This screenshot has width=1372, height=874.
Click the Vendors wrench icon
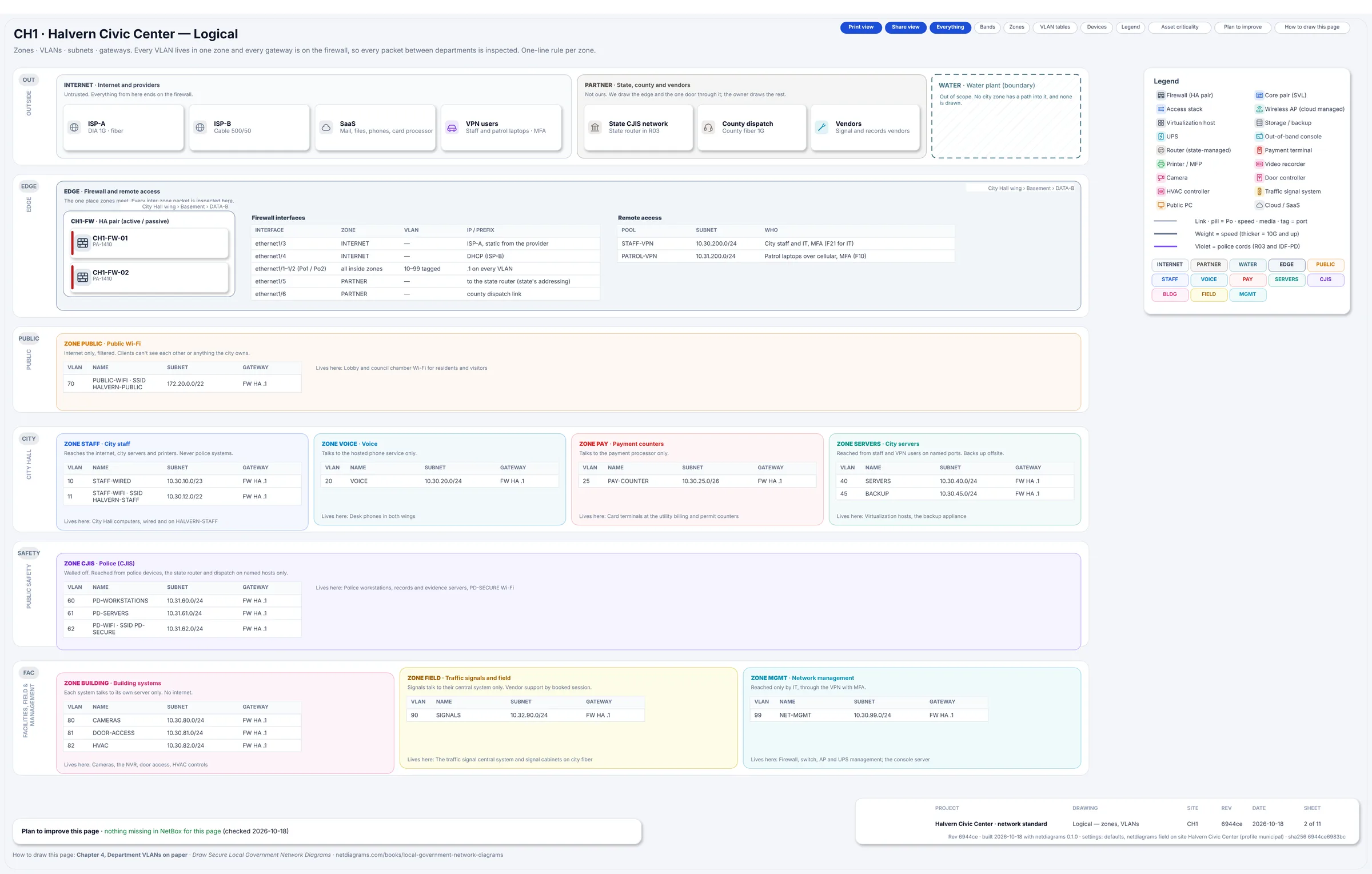(821, 127)
